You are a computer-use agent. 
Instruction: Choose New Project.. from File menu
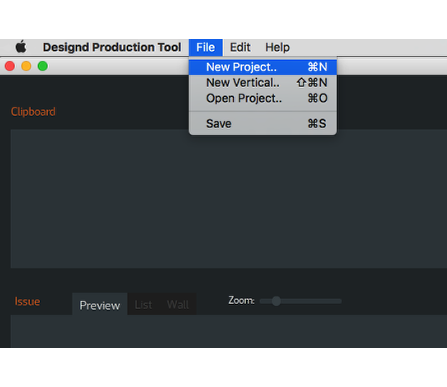tap(263, 67)
